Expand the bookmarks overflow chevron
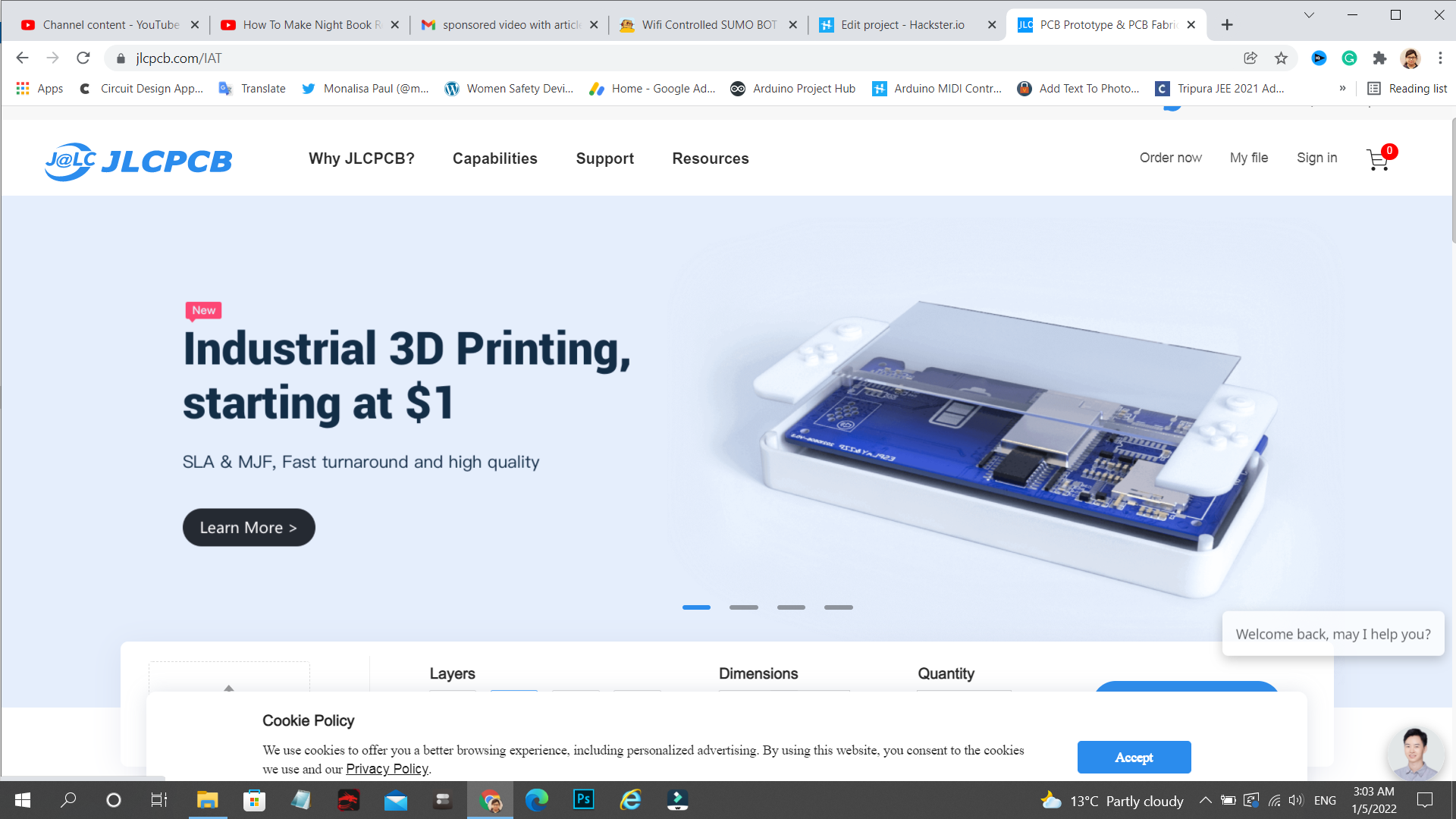 pyautogui.click(x=1342, y=89)
